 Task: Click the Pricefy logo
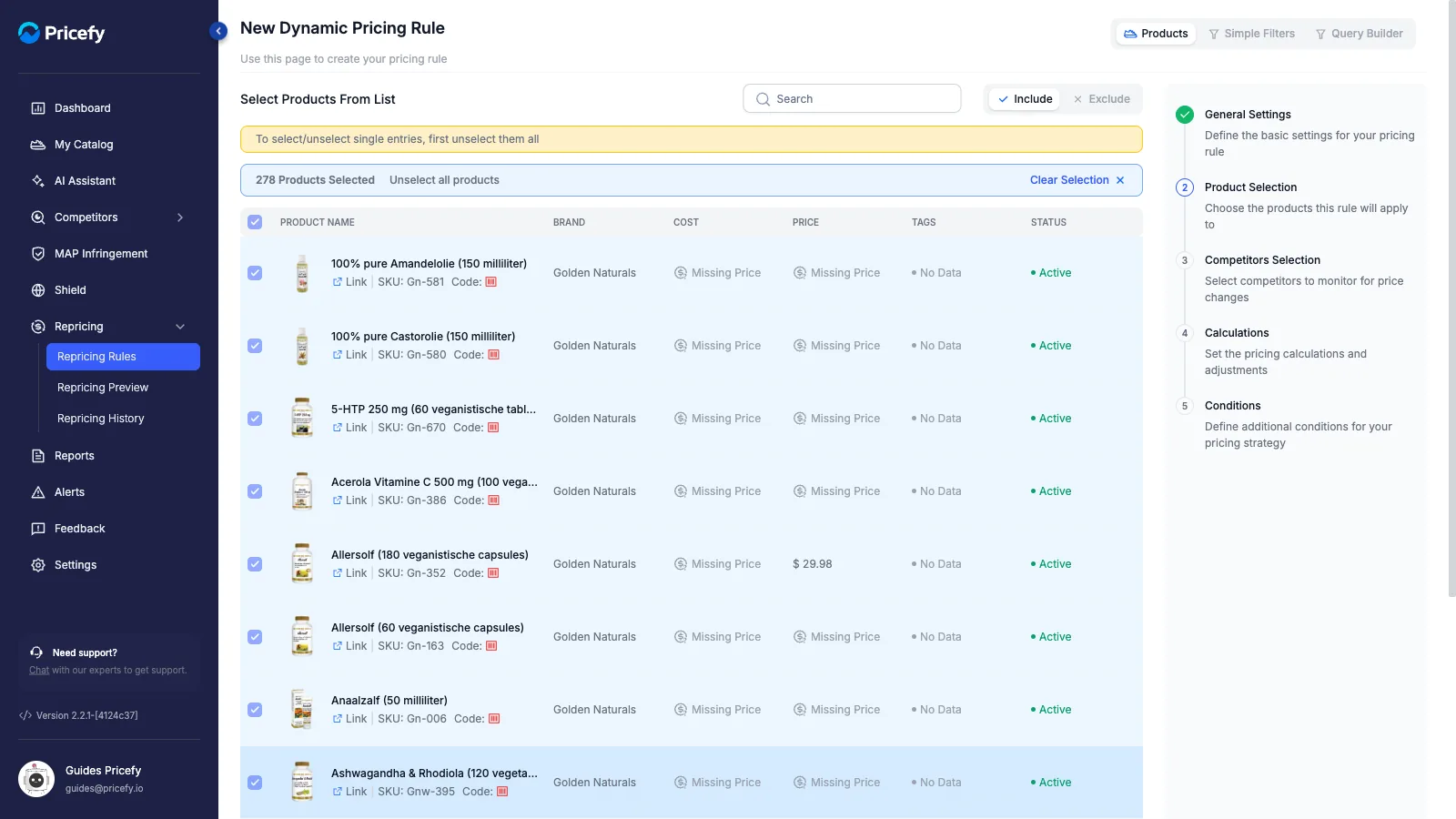tap(62, 33)
